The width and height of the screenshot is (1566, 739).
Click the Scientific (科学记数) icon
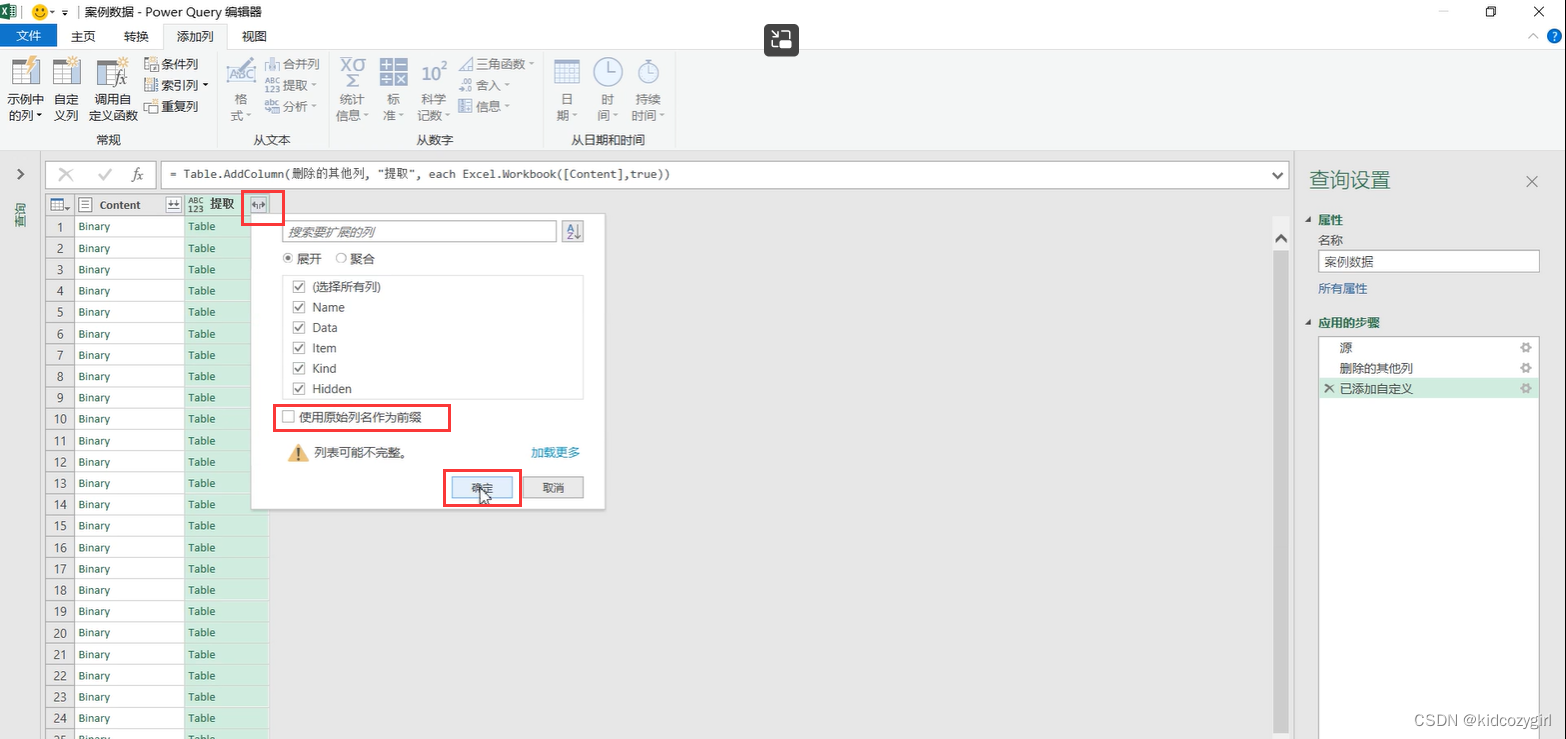pyautogui.click(x=433, y=72)
